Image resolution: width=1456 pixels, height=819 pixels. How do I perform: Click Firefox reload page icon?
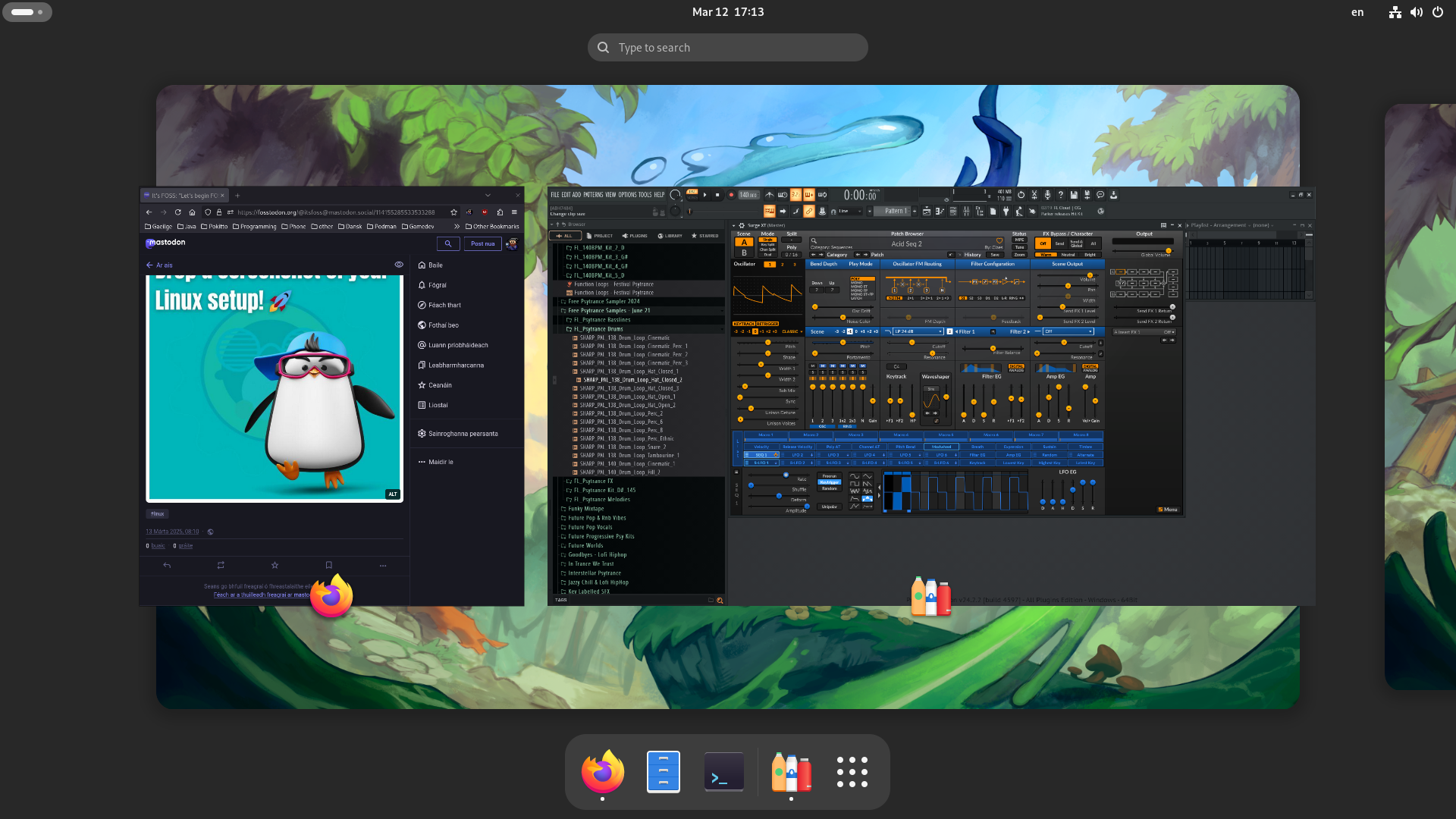click(177, 212)
